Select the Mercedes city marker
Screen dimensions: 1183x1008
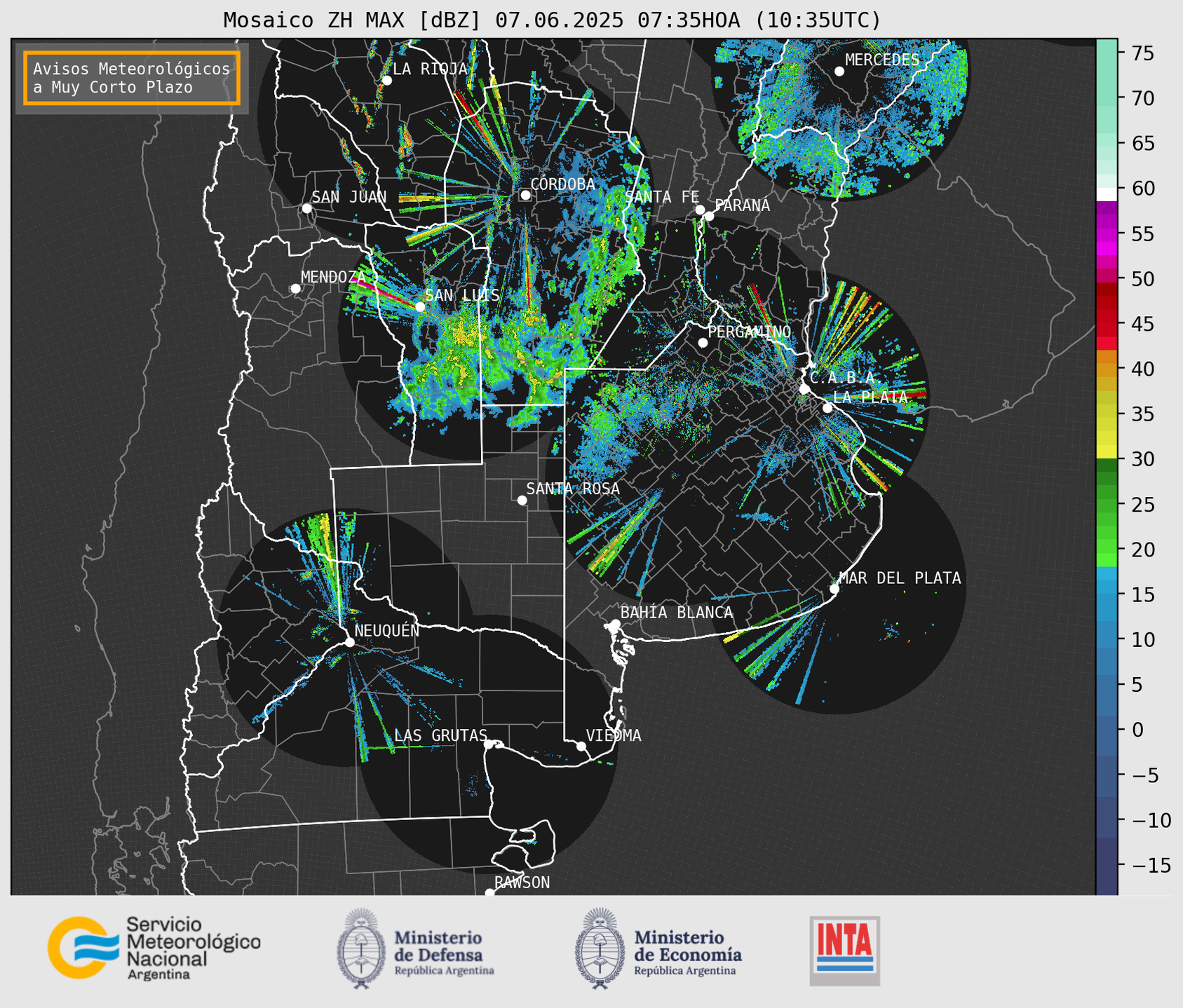click(839, 71)
